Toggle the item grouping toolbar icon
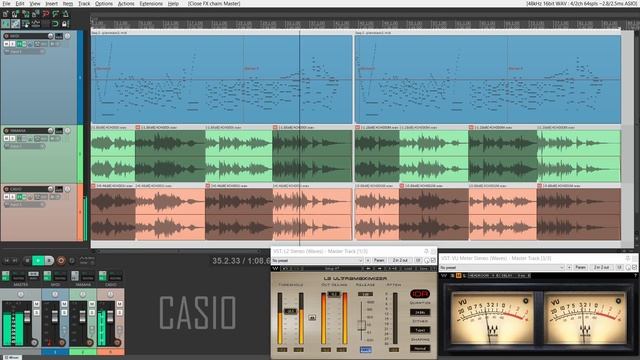640x360 pixels. (x=16, y=23)
